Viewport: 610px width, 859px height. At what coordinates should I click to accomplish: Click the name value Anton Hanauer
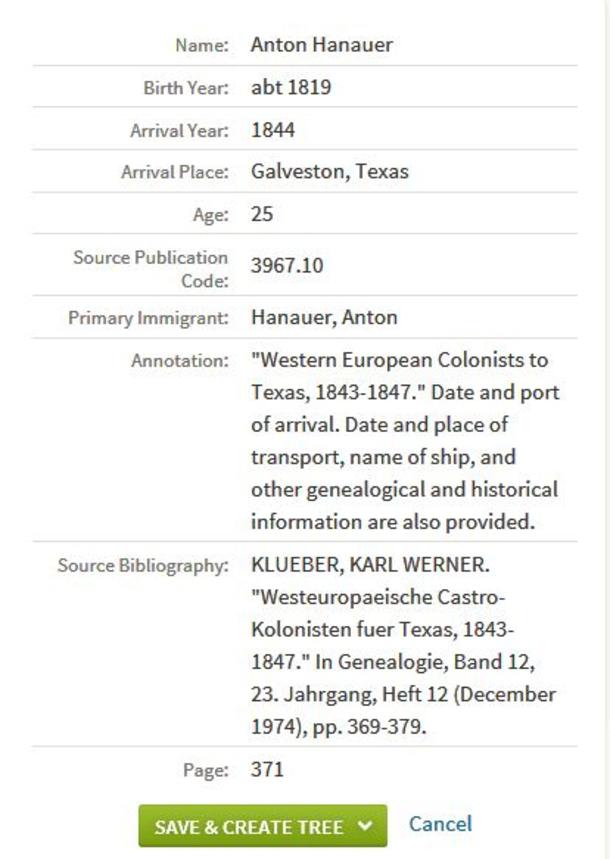coord(321,45)
